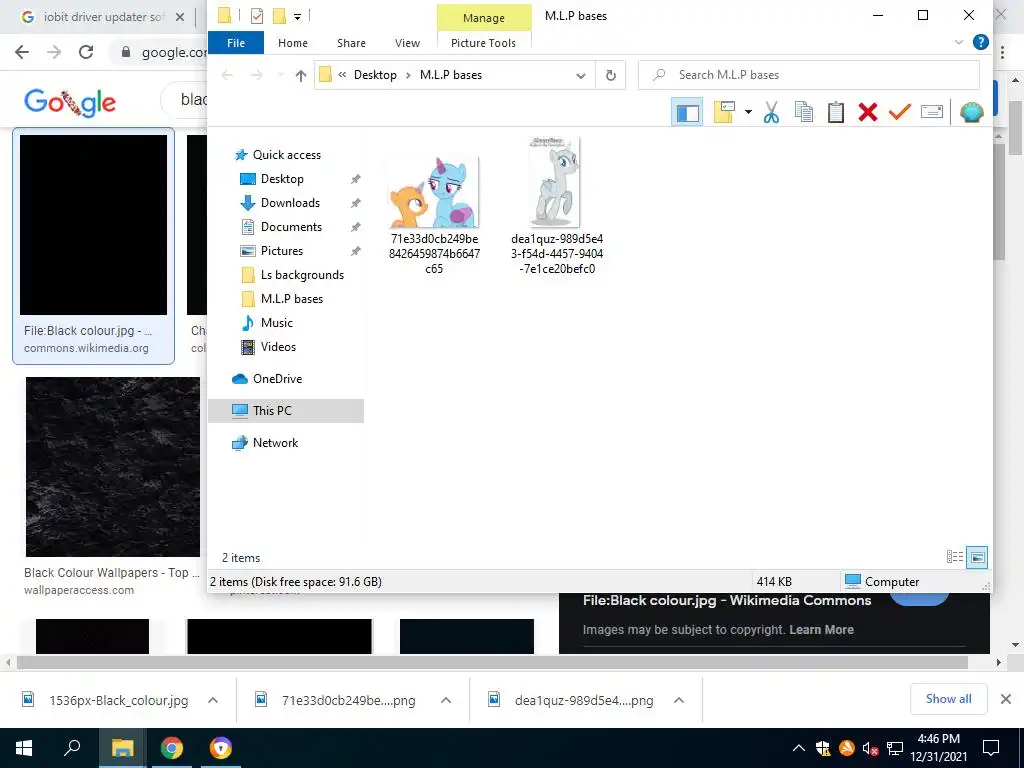
Task: Click the folder options toolbar icon
Action: click(x=724, y=112)
